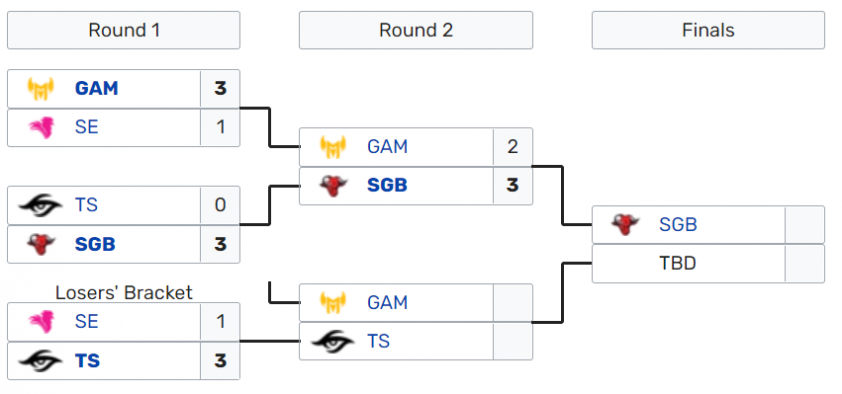
Task: Click GAM score 2 in Round 2
Action: [513, 147]
